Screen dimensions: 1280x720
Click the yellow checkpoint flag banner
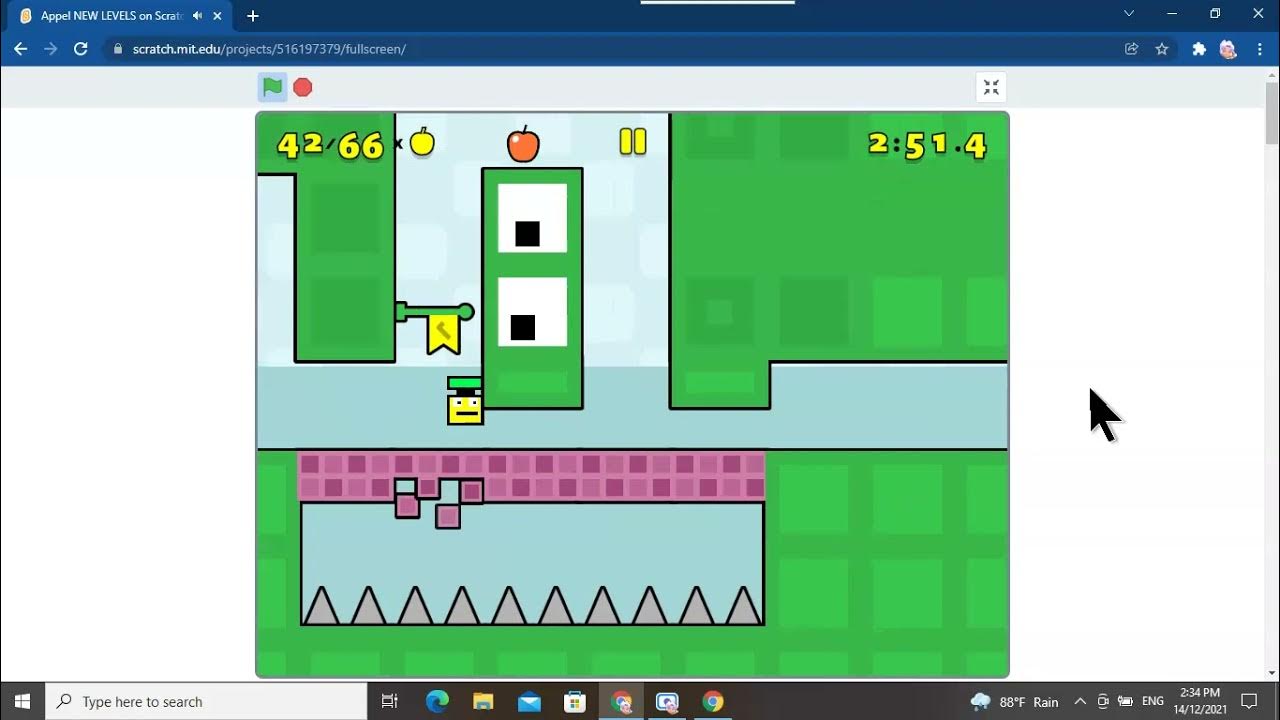443,334
